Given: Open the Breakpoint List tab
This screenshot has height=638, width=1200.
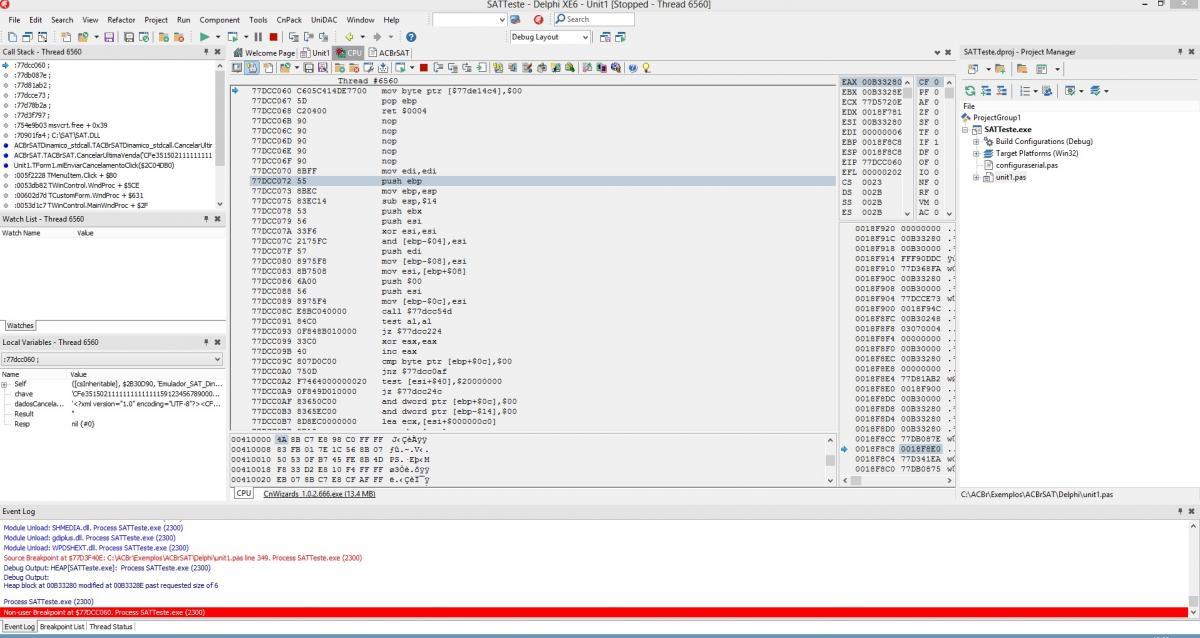Looking at the screenshot, I should (62, 627).
